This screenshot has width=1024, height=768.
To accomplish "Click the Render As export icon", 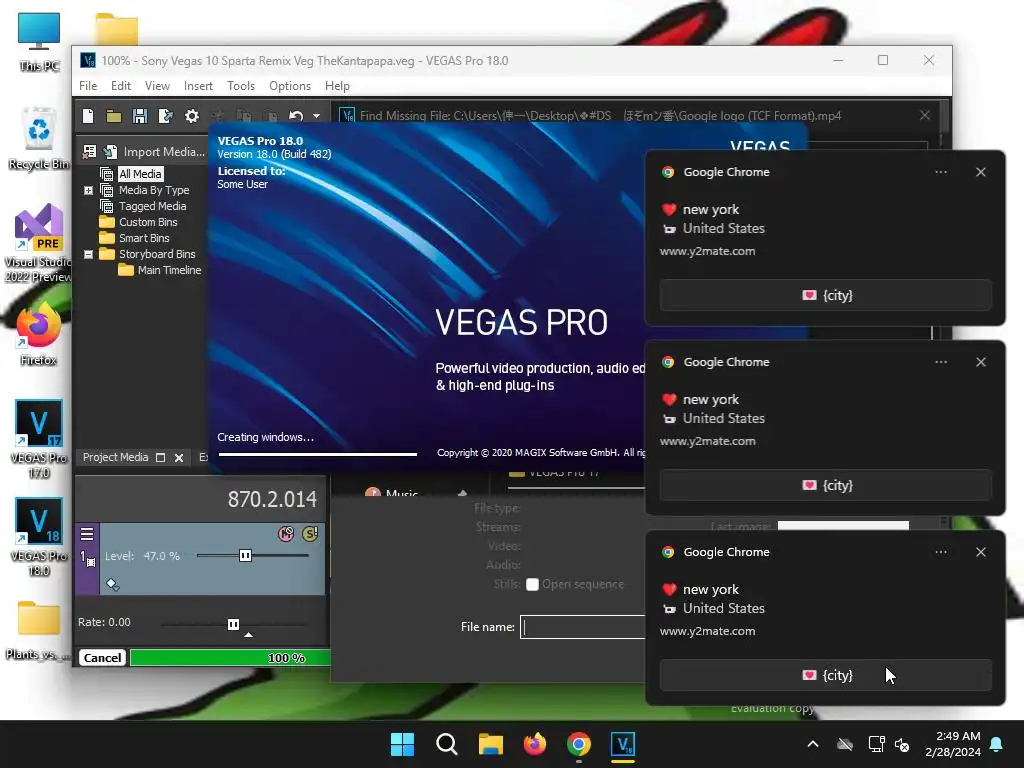I will pyautogui.click(x=166, y=116).
